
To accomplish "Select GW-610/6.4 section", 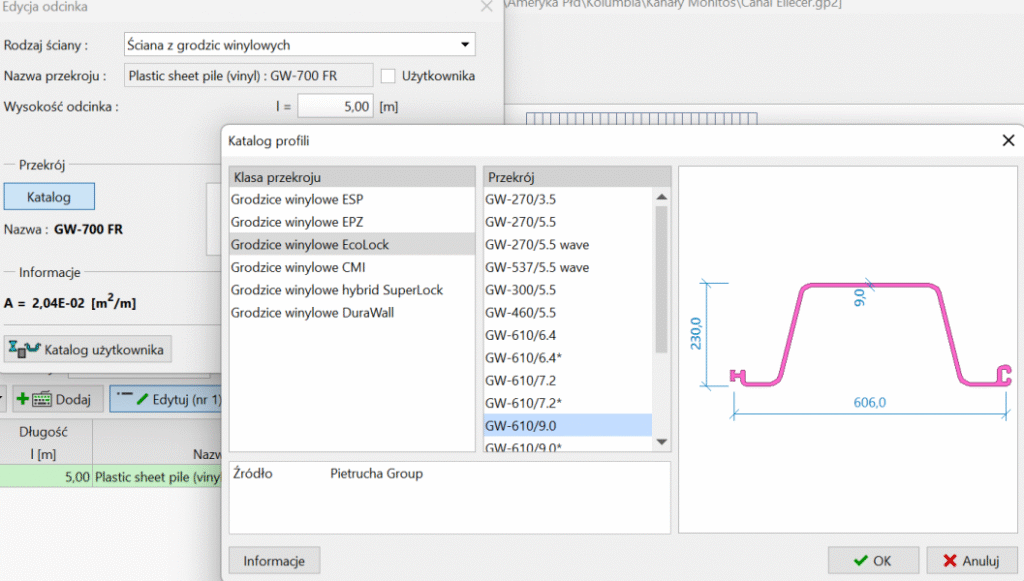I will coord(523,335).
